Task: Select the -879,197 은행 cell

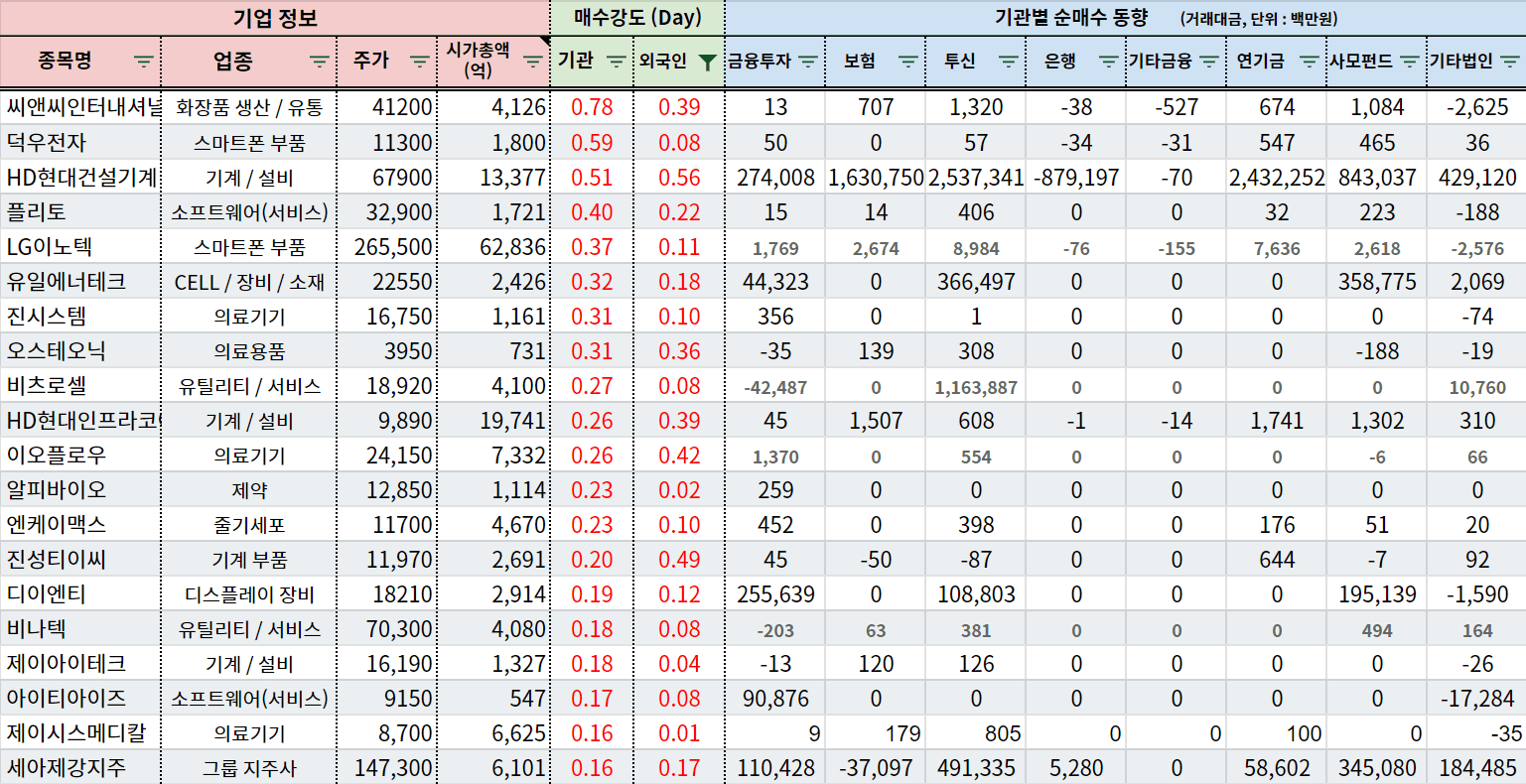Action: coord(1076,178)
